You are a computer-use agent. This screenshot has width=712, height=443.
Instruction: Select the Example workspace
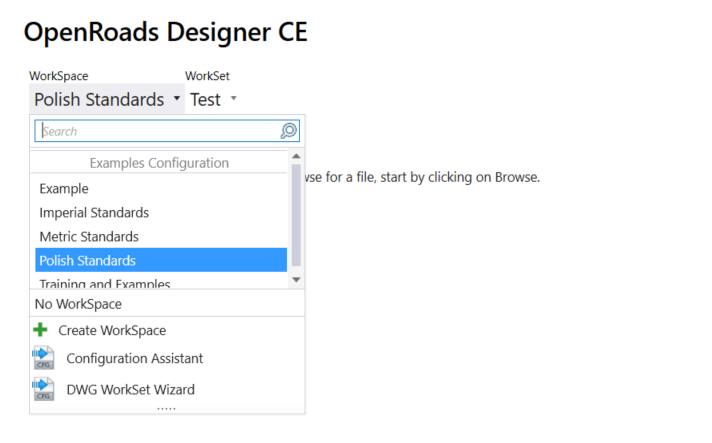[161, 188]
